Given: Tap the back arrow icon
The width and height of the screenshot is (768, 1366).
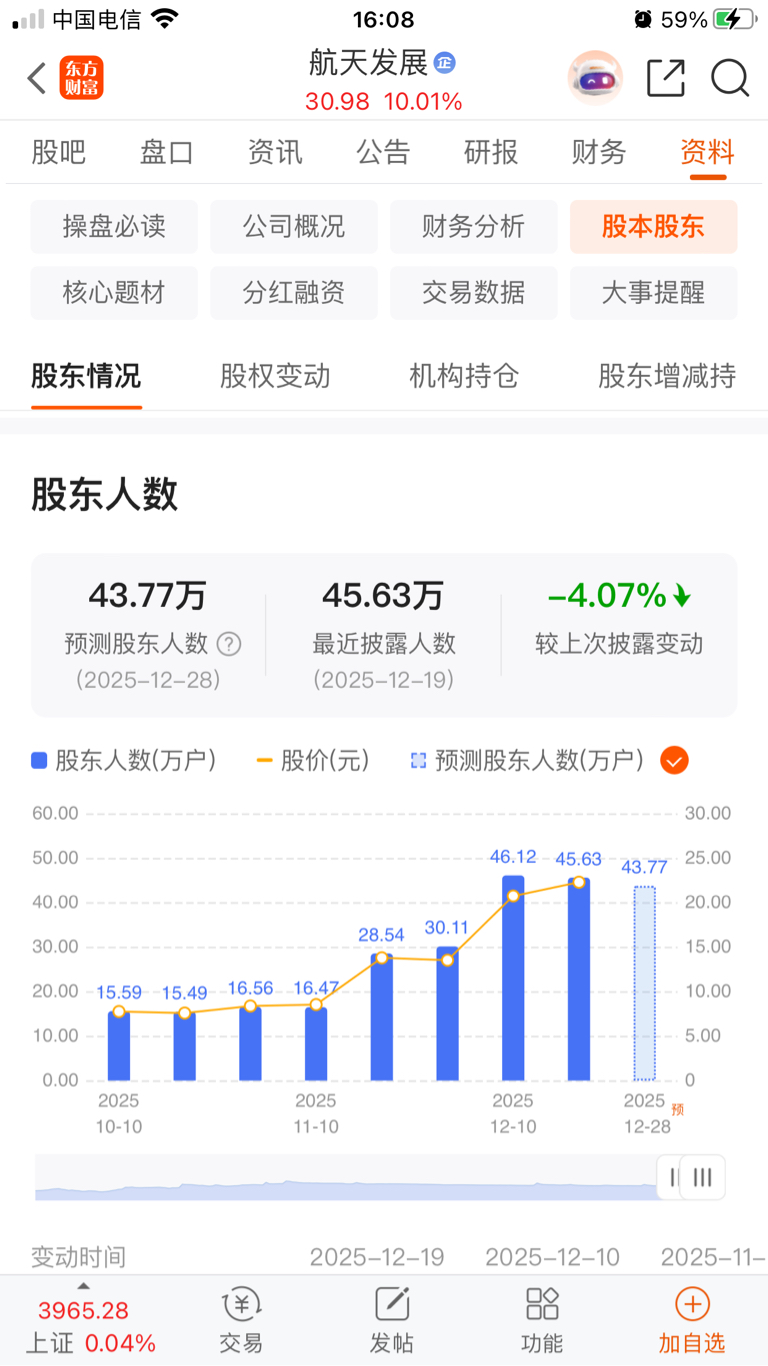Looking at the screenshot, I should pos(37,78).
